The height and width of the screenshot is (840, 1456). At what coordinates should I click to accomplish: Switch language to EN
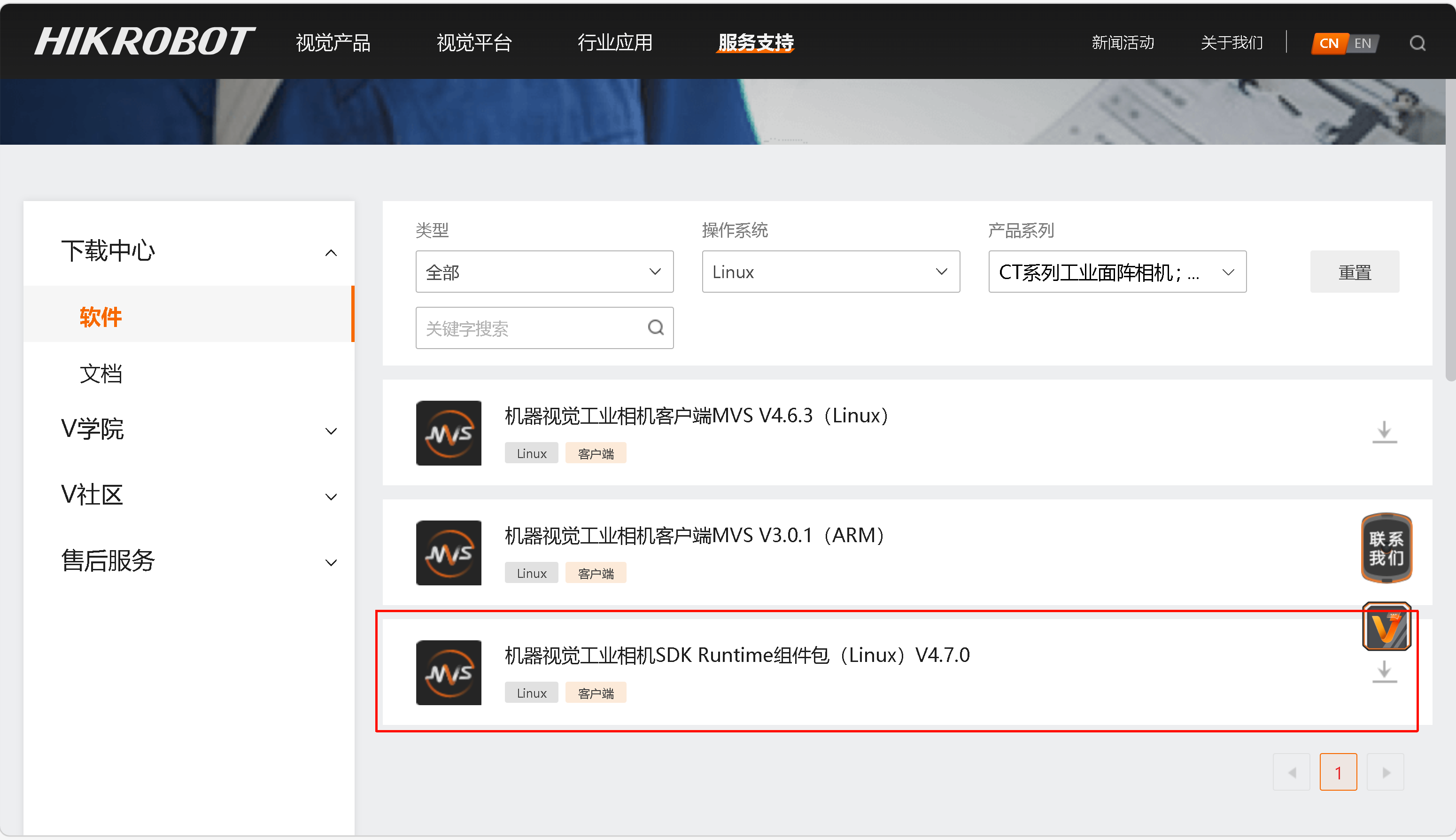tap(1363, 43)
